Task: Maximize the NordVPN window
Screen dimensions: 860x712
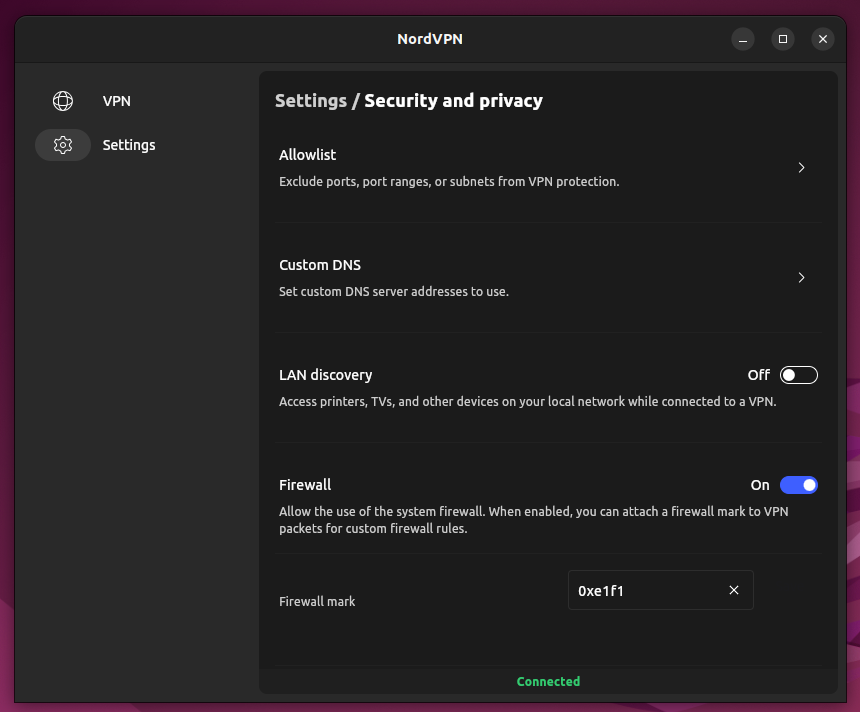Action: pos(783,39)
